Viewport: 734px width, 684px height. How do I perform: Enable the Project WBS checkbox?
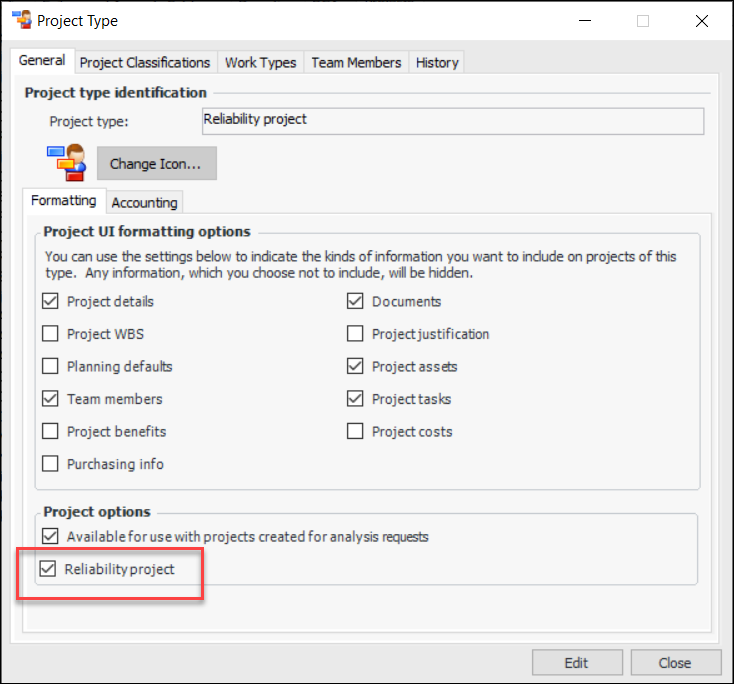[51, 334]
